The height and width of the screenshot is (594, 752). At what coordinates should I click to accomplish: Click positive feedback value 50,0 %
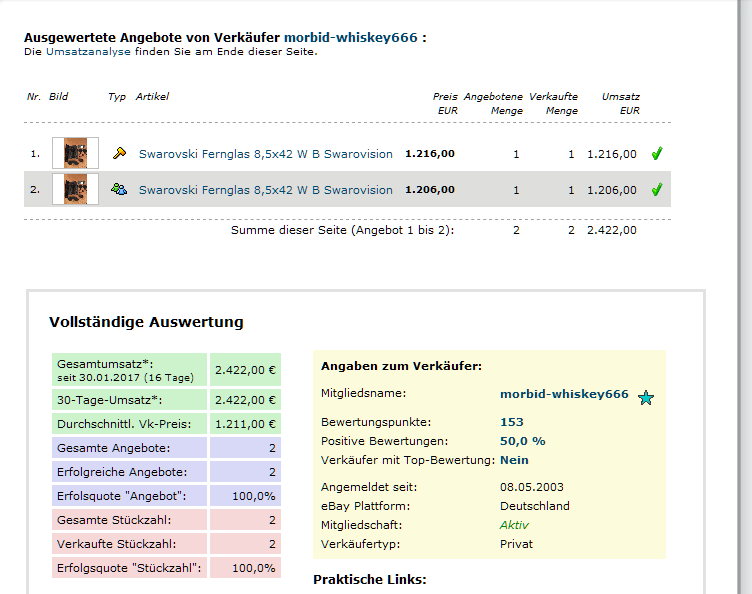pyautogui.click(x=522, y=441)
